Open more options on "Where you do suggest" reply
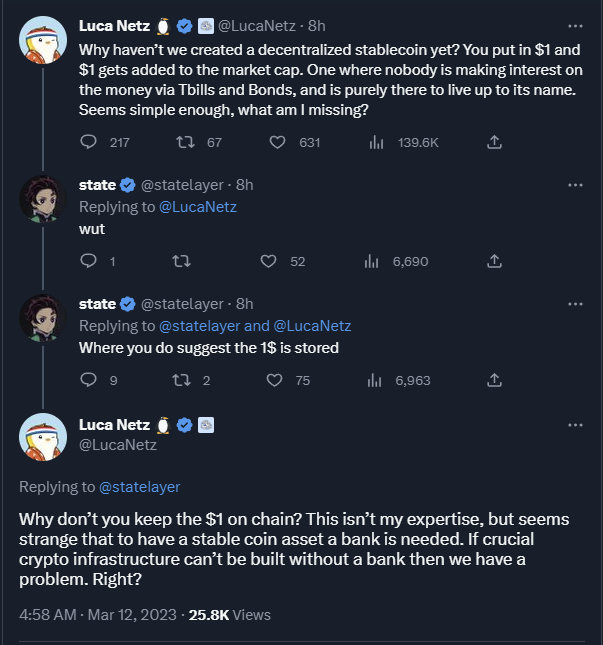Screen dimensions: 603x645 point(575,304)
